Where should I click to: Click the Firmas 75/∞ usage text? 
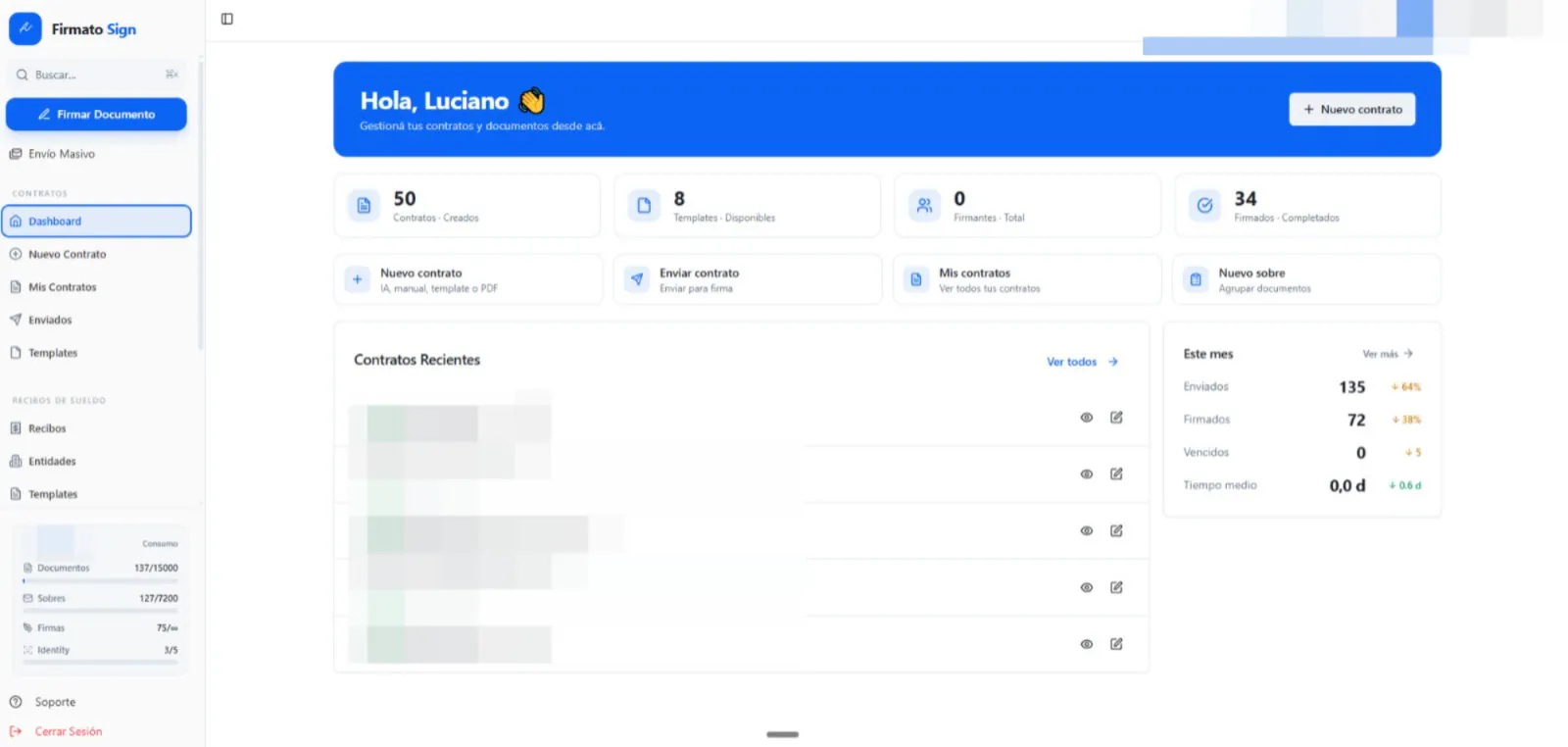pos(168,627)
